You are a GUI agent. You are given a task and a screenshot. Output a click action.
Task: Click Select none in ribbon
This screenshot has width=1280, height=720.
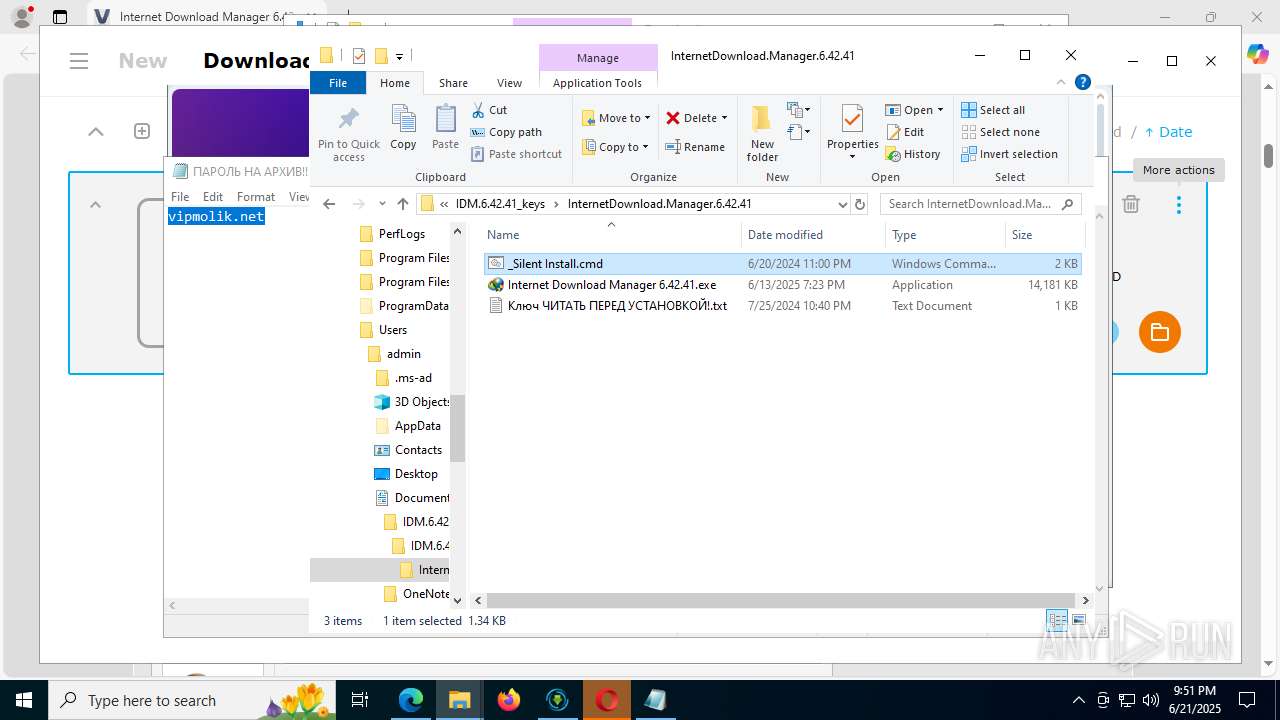tap(1000, 132)
